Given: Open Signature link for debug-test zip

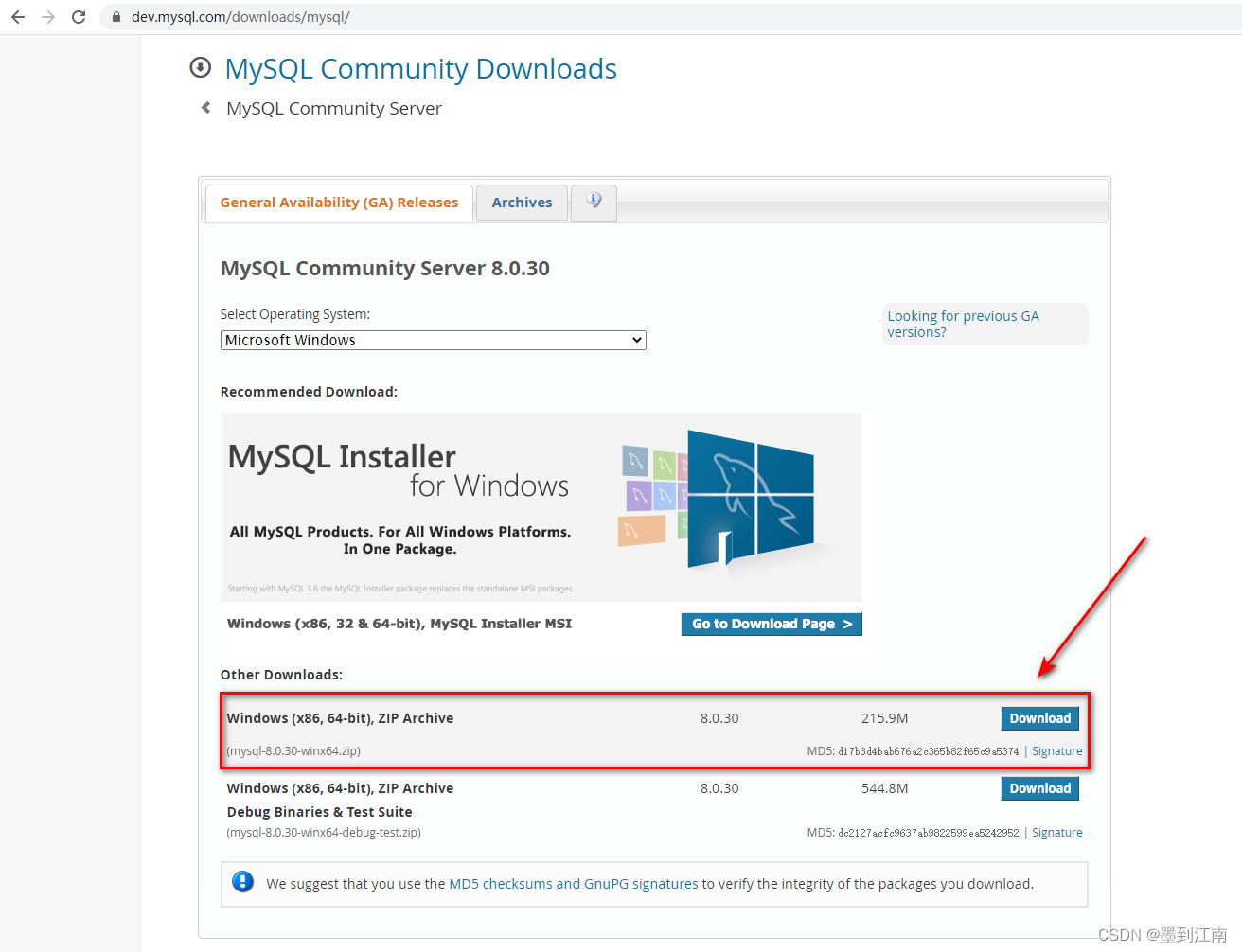Looking at the screenshot, I should coord(1056,833).
